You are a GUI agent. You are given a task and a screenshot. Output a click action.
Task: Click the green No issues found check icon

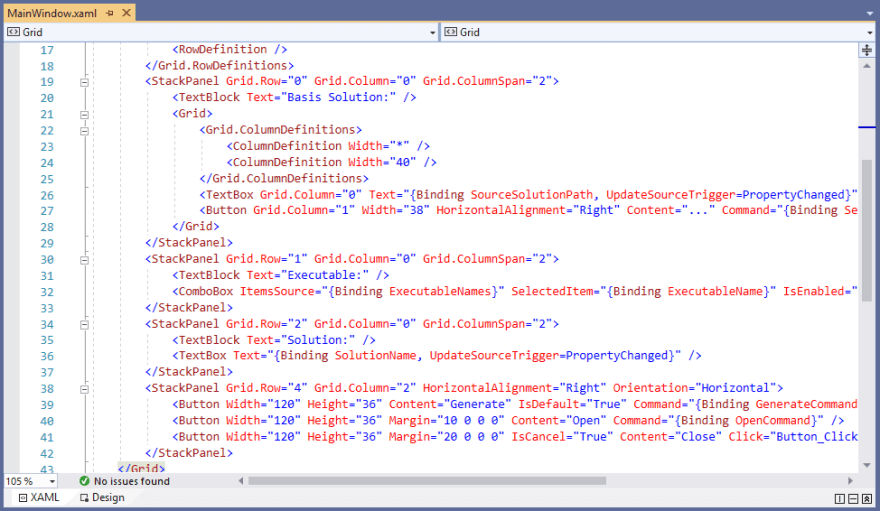click(x=84, y=481)
